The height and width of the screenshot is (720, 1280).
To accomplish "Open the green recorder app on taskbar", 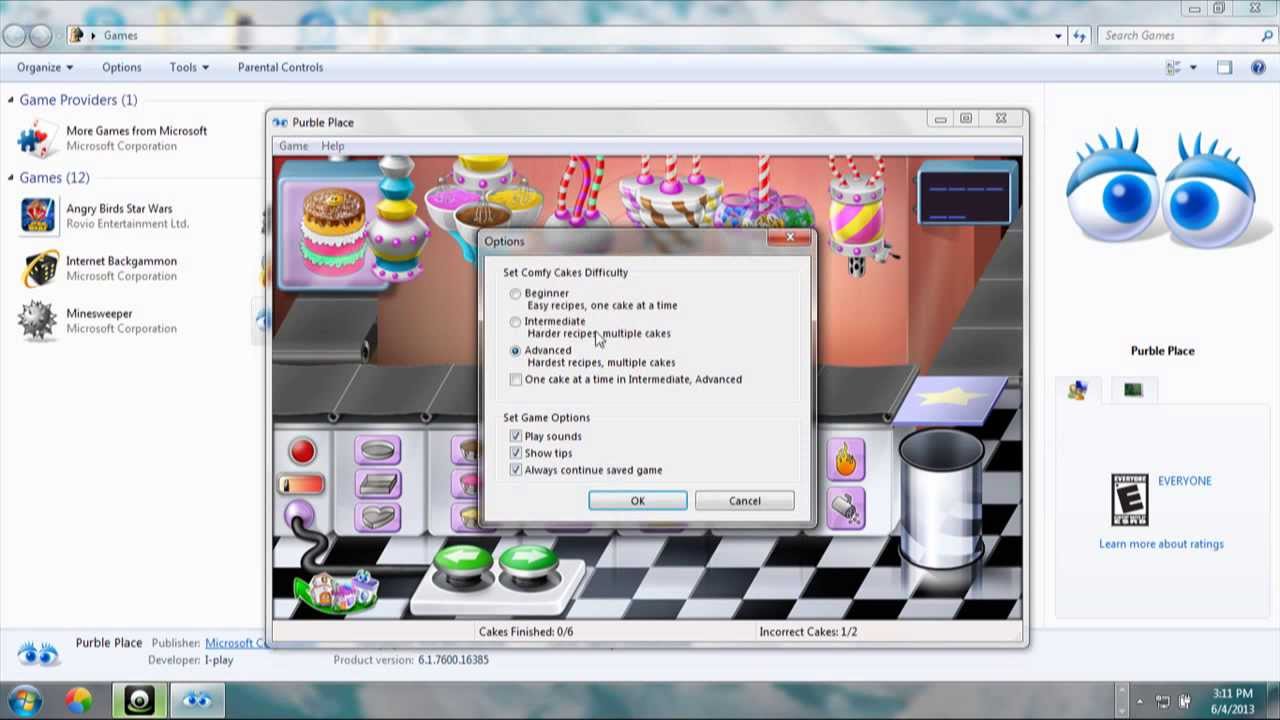I will click(139, 701).
